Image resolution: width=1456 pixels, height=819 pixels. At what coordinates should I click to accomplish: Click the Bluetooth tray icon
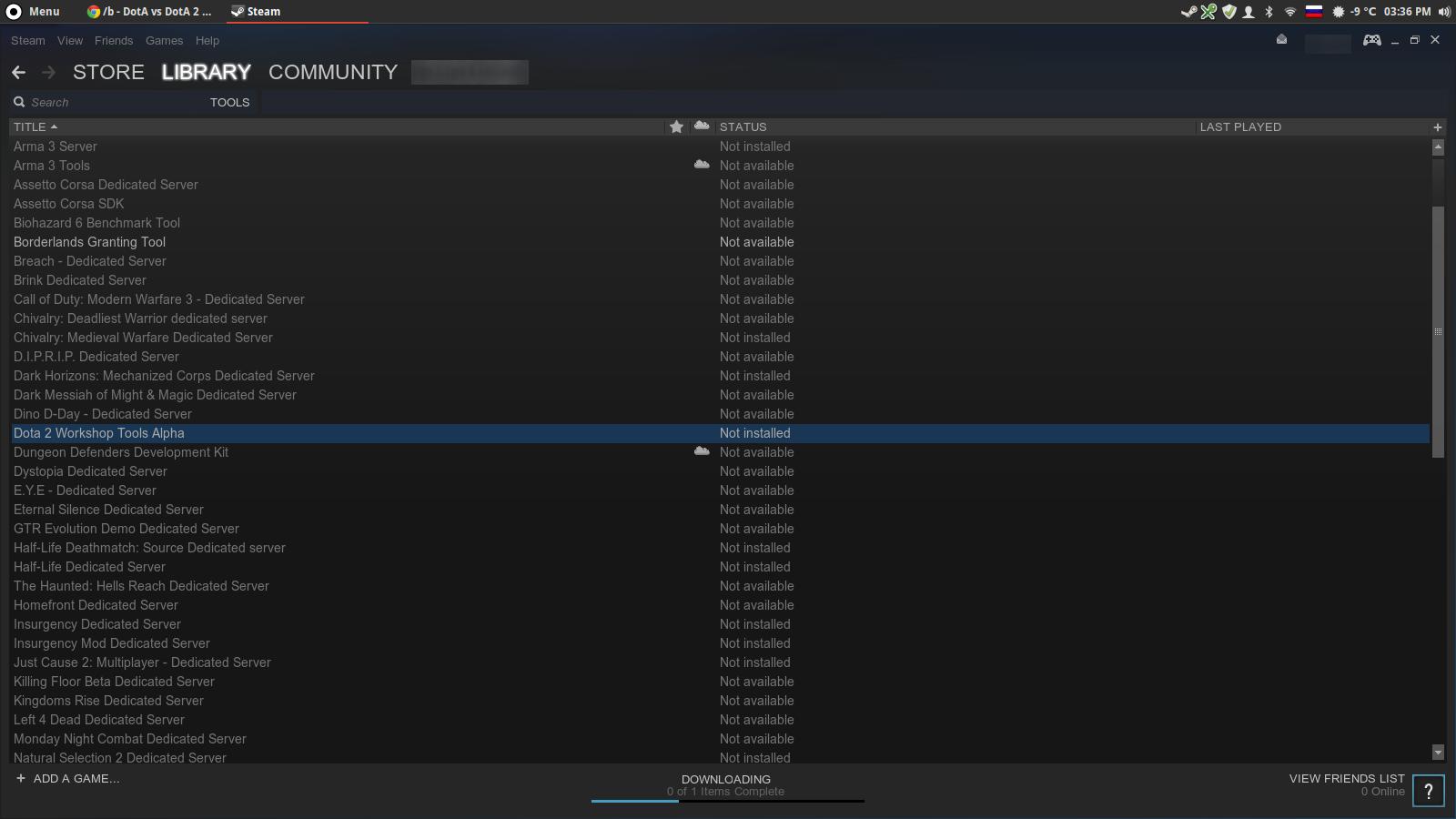point(1269,12)
